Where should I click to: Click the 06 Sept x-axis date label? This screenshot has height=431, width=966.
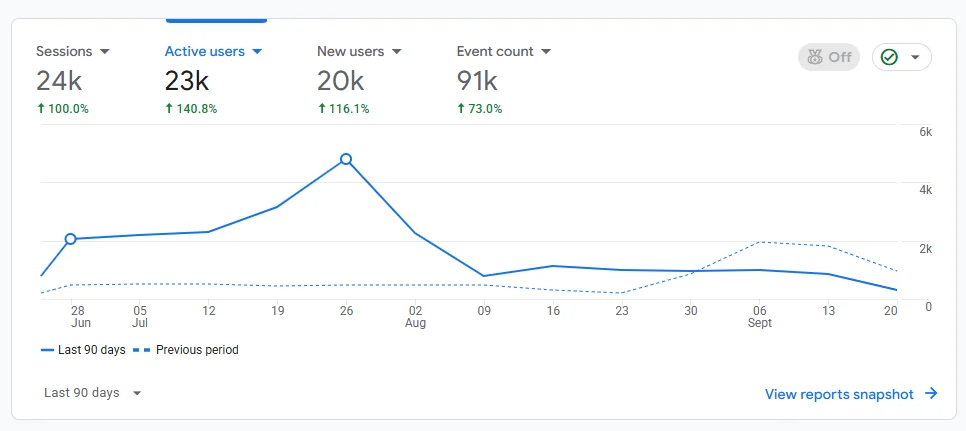[760, 317]
